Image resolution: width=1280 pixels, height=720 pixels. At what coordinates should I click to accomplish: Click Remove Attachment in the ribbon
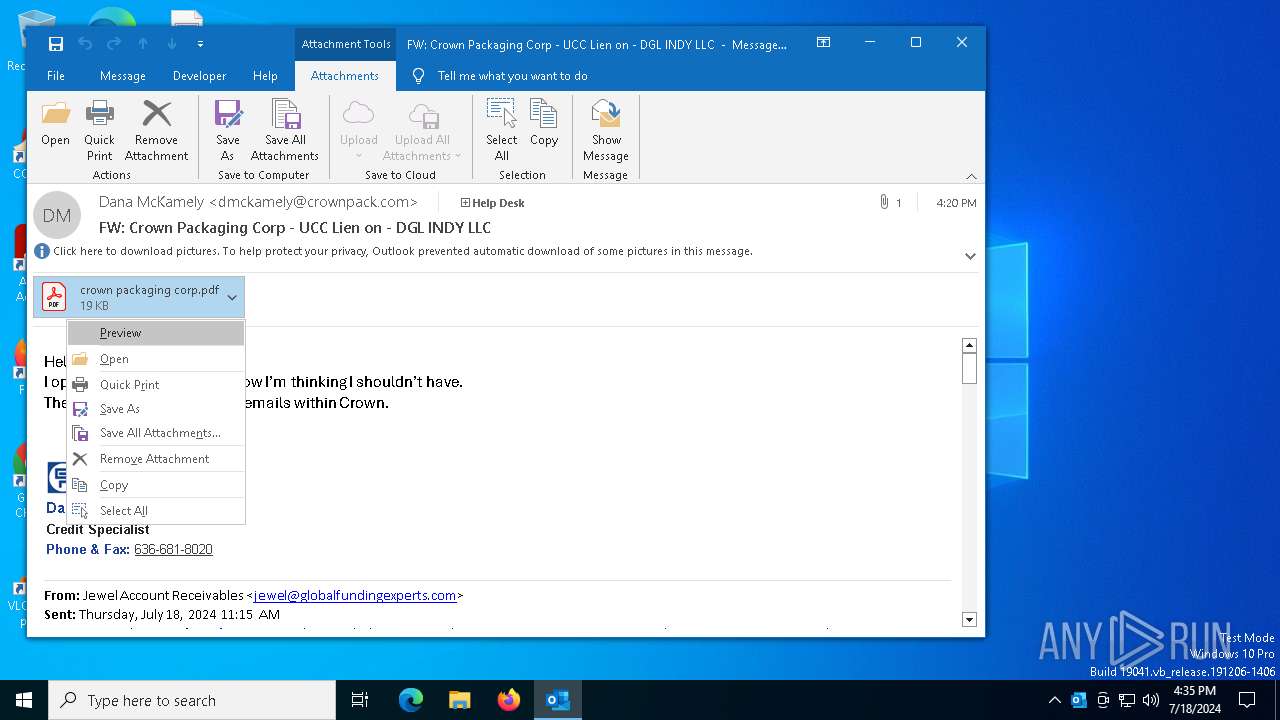(x=156, y=130)
